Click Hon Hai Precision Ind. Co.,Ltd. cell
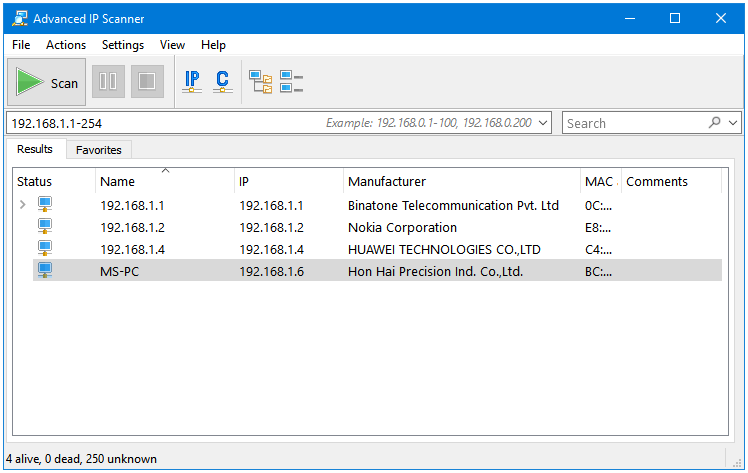748x473 pixels. [436, 271]
